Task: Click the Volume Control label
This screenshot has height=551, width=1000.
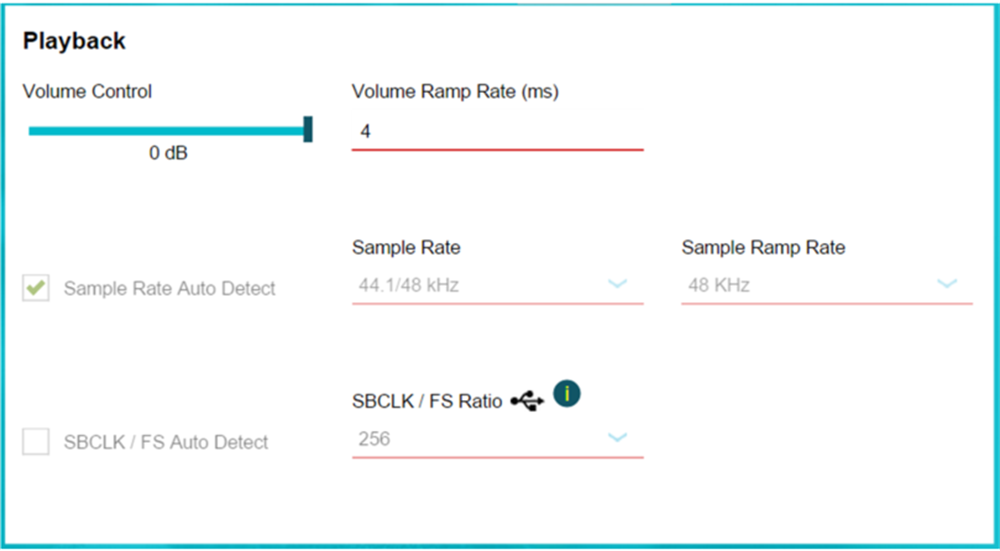Action: tap(87, 91)
